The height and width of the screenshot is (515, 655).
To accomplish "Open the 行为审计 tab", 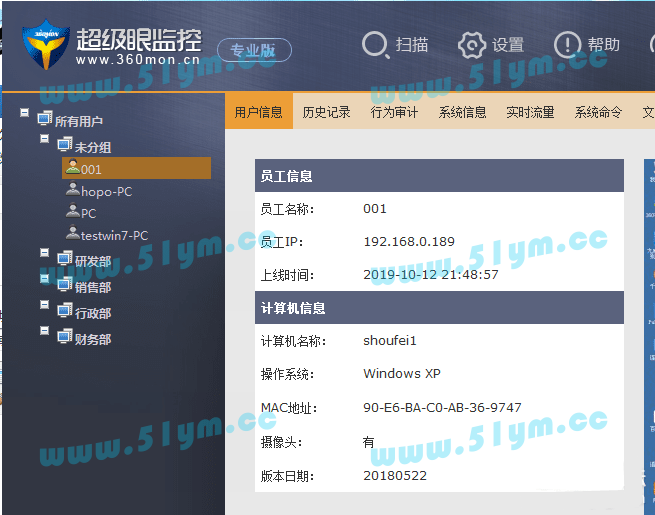I will point(394,112).
